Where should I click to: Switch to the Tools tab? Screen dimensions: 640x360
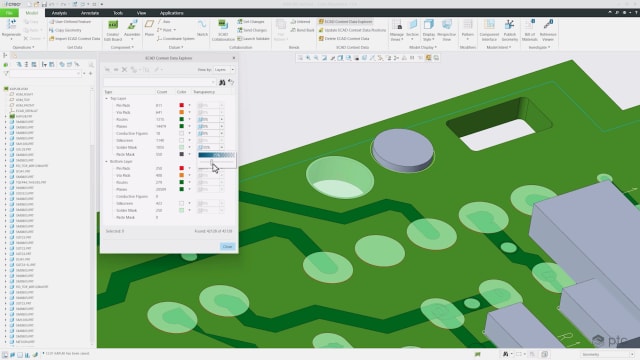click(118, 13)
